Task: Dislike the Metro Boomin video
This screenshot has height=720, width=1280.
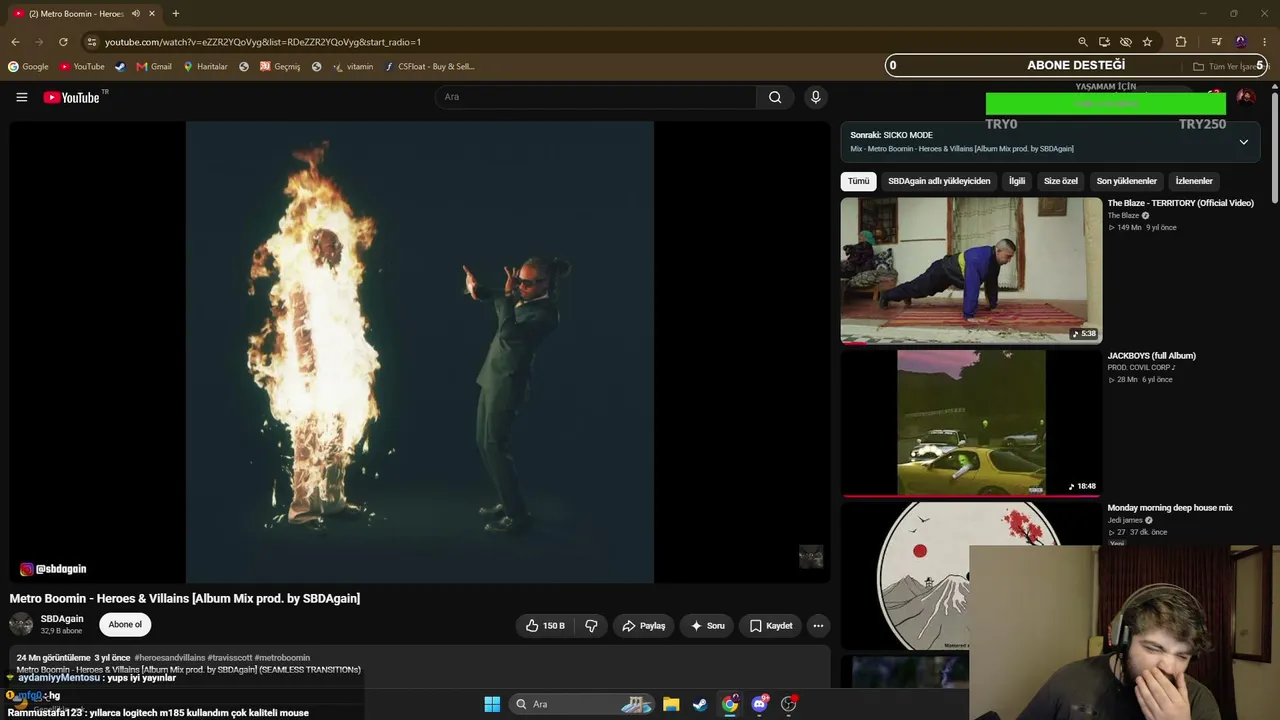Action: click(591, 626)
